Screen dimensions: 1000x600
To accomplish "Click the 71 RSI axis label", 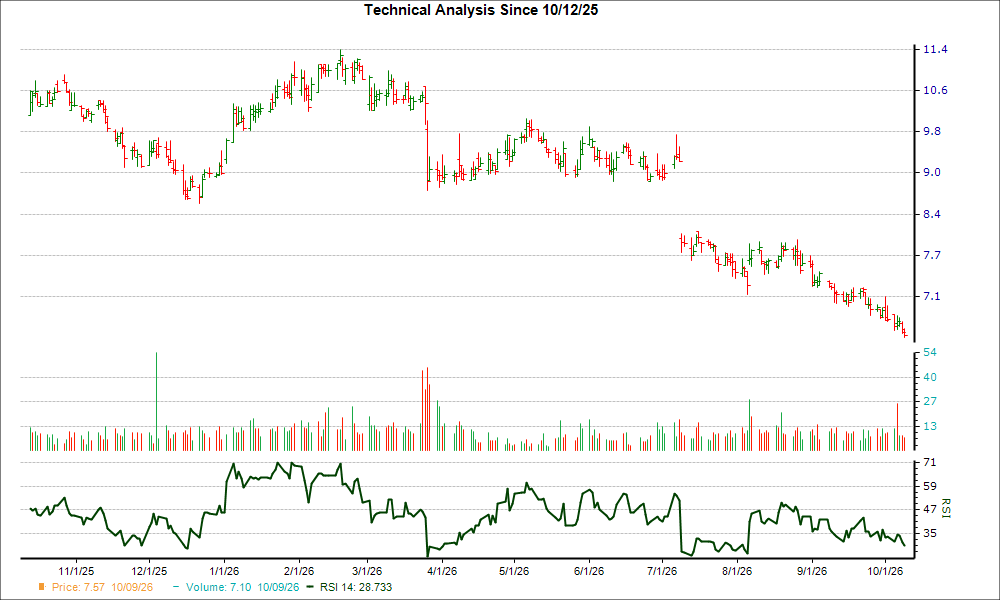I will 930,462.
